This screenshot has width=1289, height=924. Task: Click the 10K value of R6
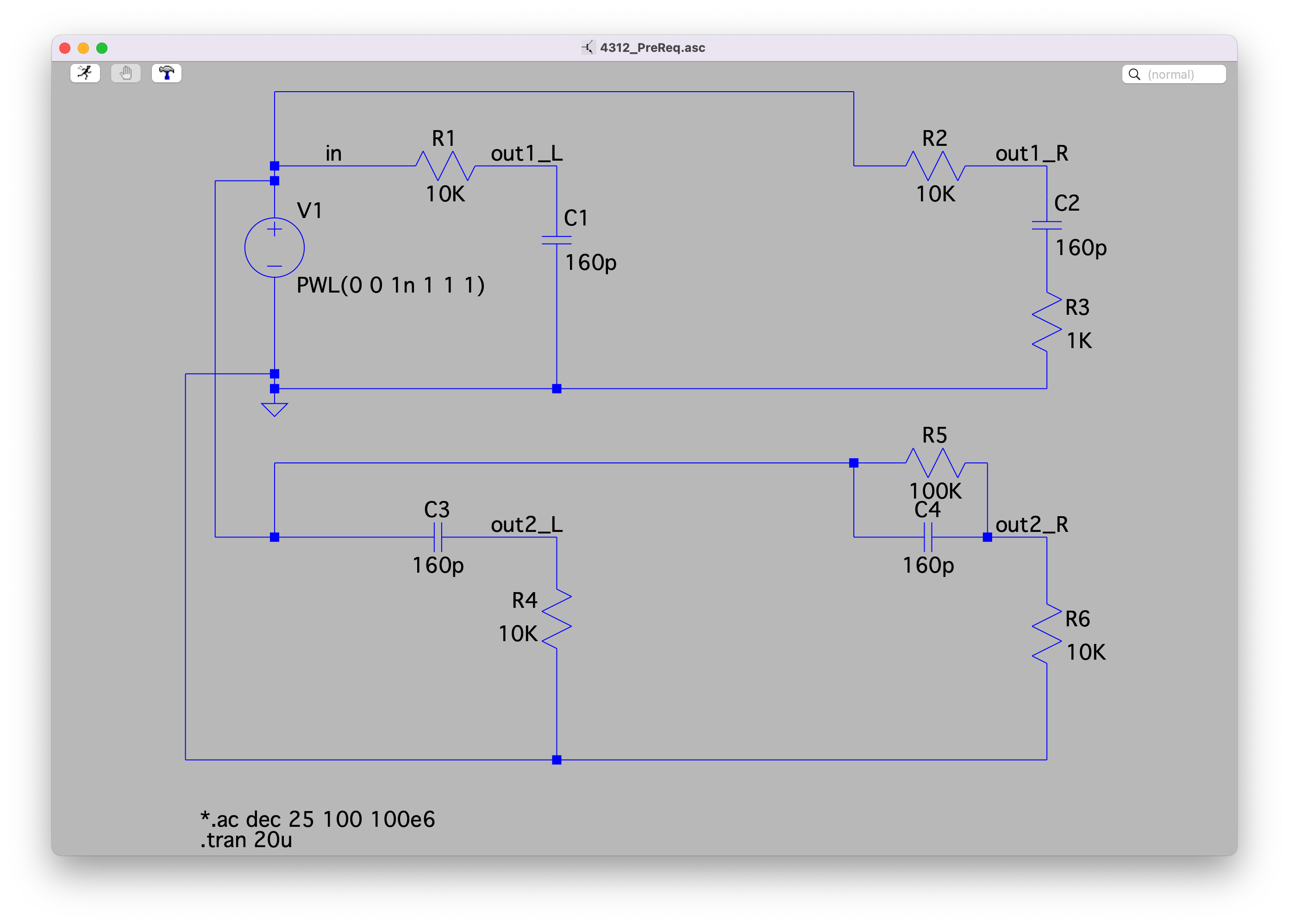pos(1086,652)
